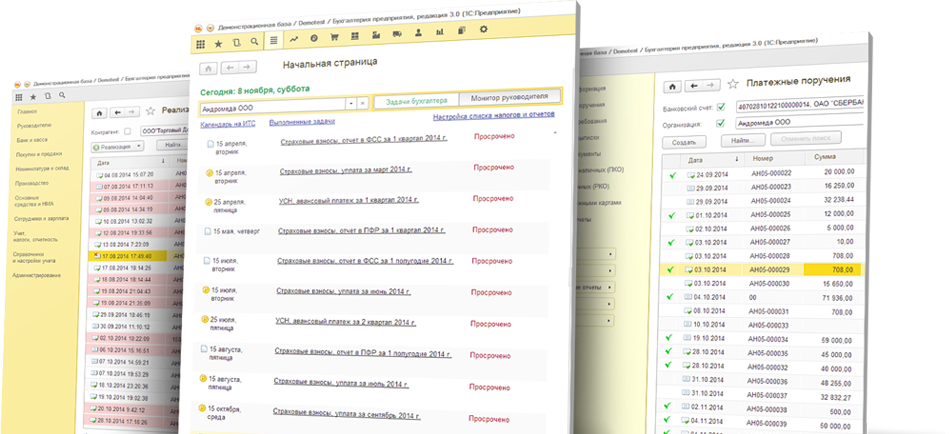Open the settings gear icon in toolbar
Image resolution: width=952 pixels, height=434 pixels.
(484, 31)
